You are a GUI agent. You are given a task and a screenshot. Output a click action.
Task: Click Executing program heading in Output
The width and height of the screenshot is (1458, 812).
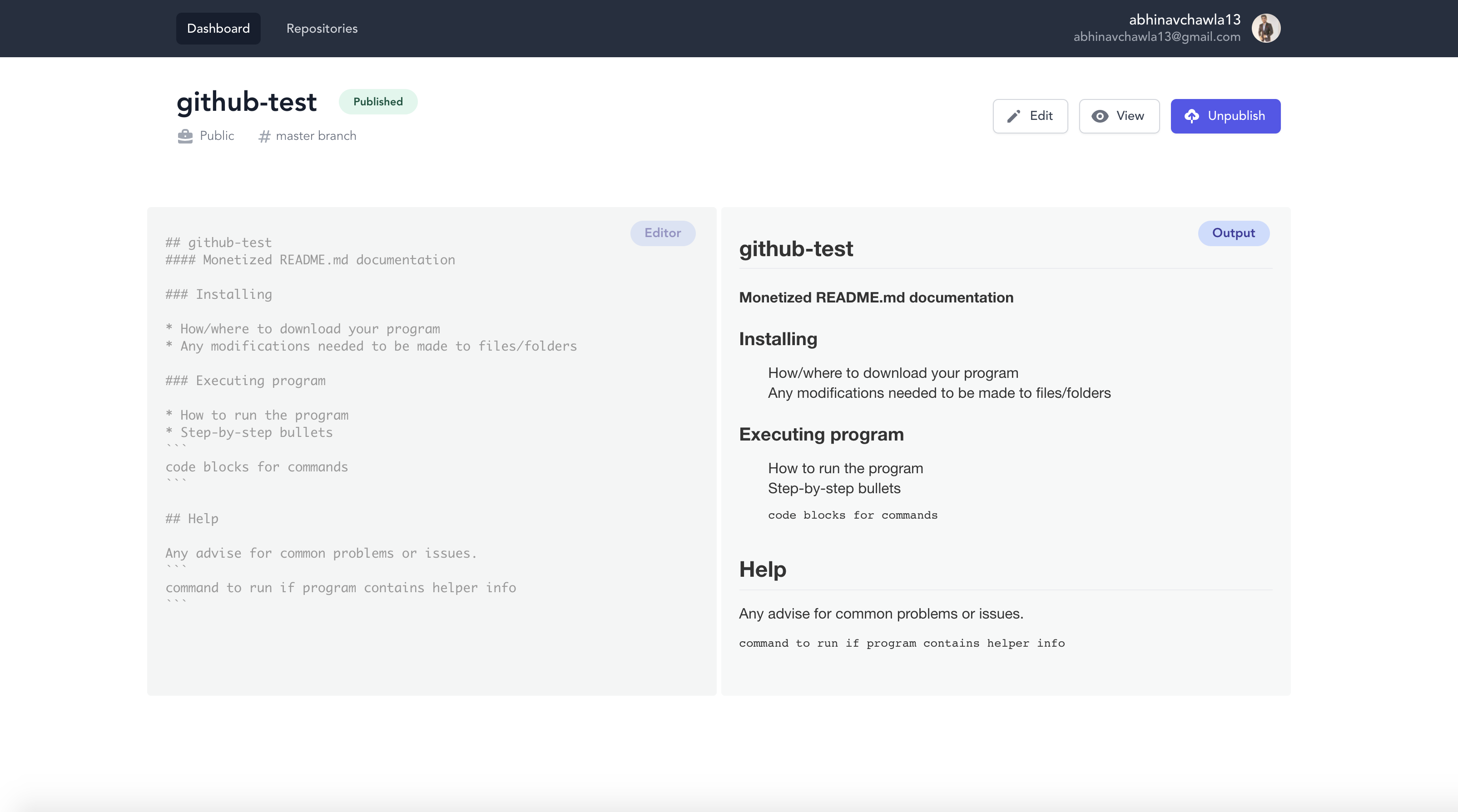point(821,435)
